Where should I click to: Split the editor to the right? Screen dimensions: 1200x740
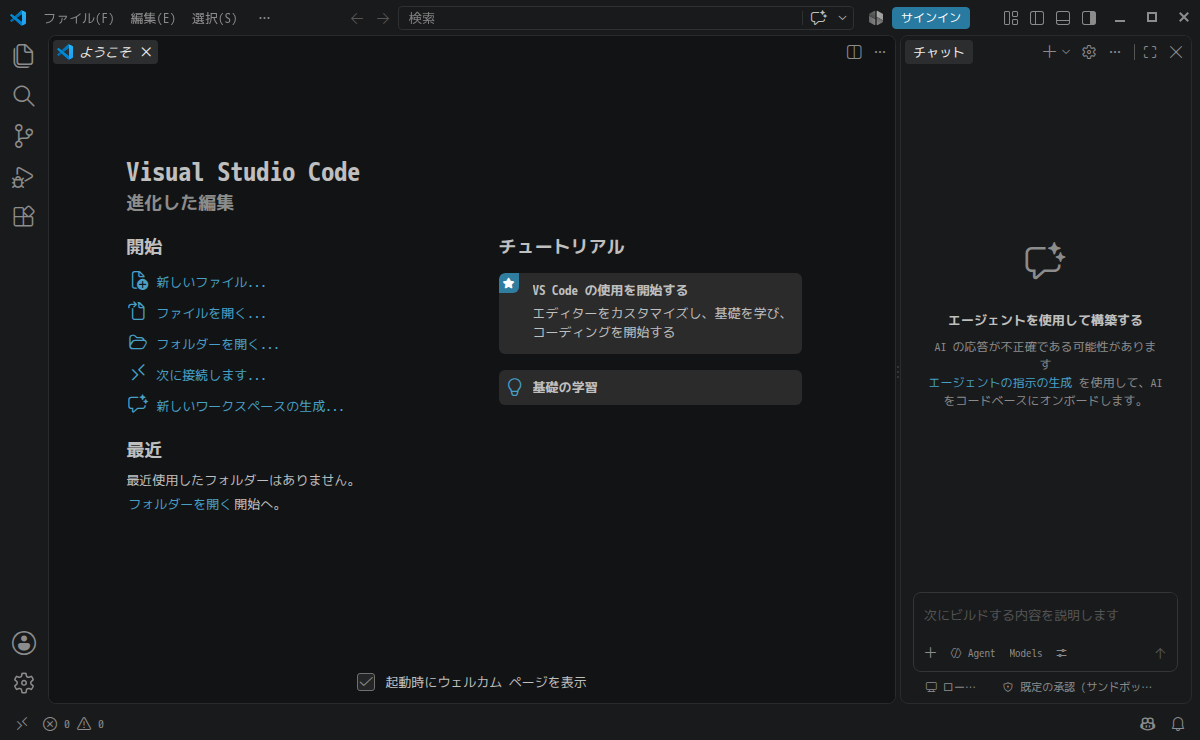[854, 52]
